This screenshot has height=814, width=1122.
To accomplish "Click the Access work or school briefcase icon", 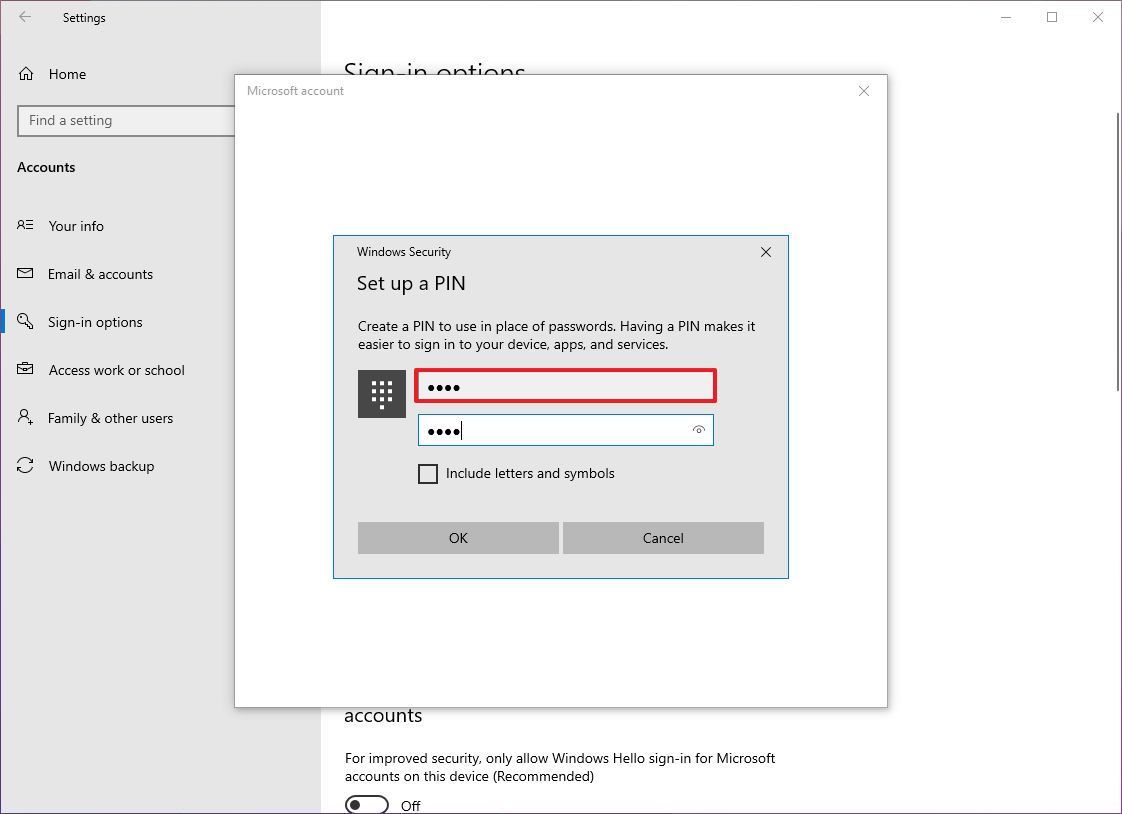I will click(25, 369).
